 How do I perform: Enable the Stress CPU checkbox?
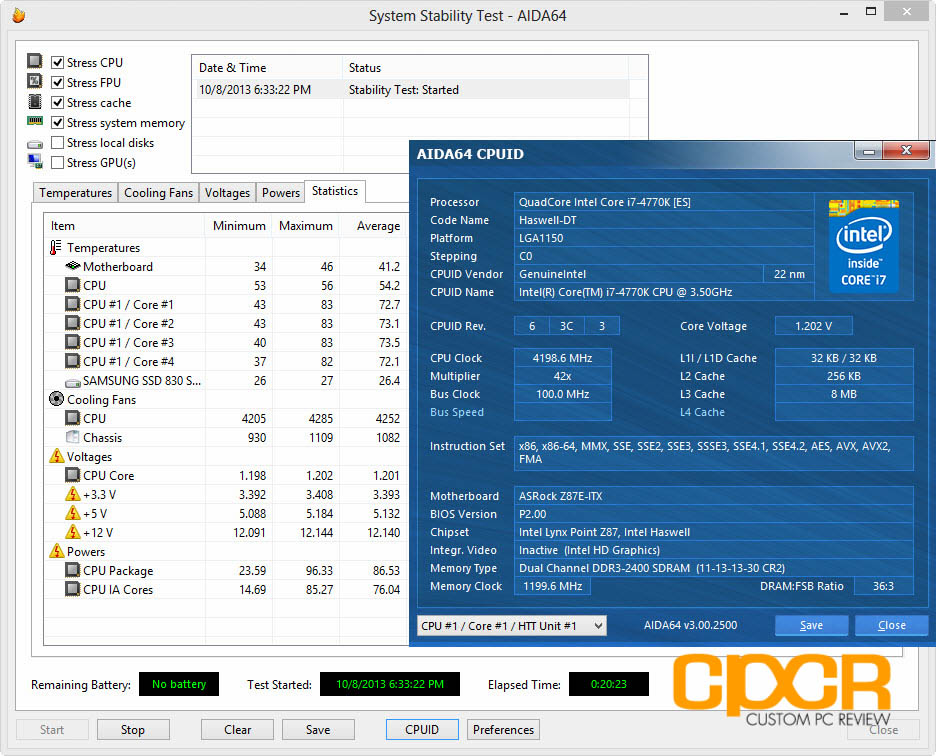point(57,63)
